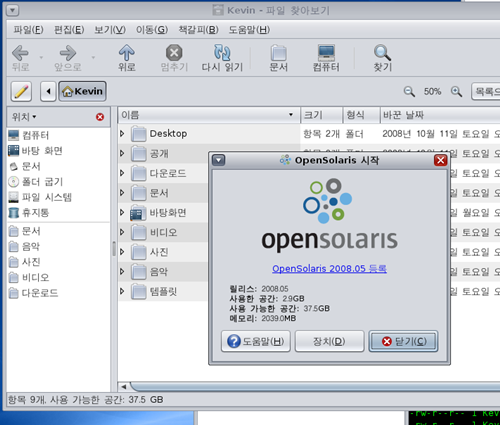Click the 장치(D) button in dialog
Screen dimensions: 500x425
329,341
